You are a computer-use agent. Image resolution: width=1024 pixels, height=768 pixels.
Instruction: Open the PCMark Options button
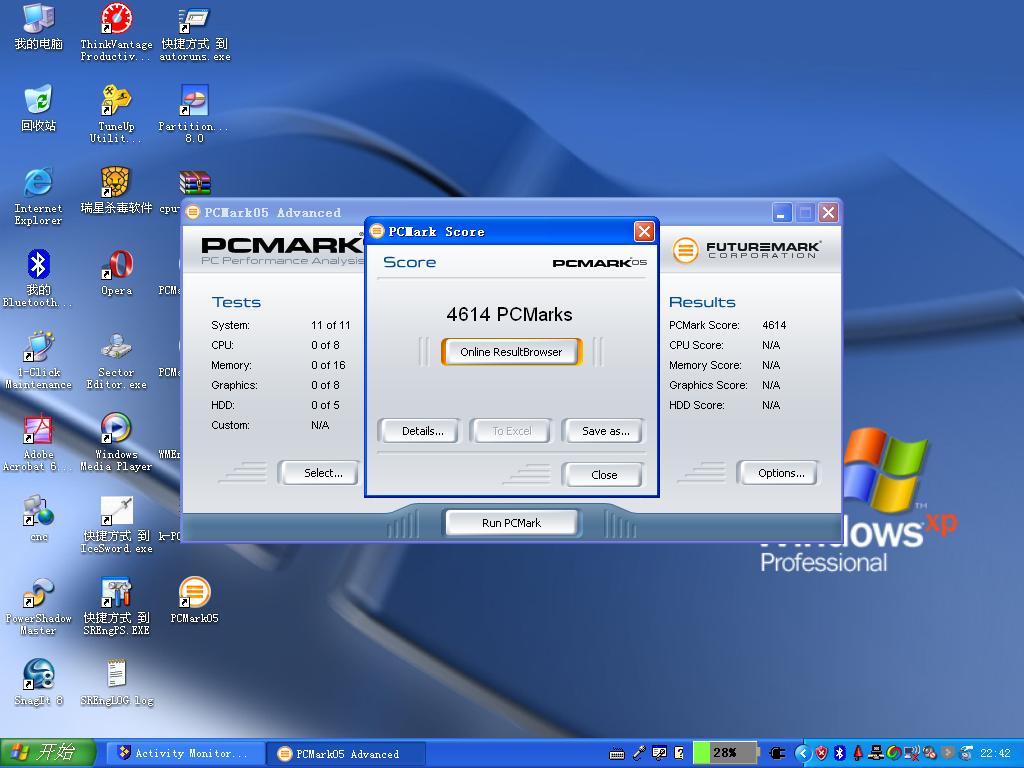click(780, 473)
